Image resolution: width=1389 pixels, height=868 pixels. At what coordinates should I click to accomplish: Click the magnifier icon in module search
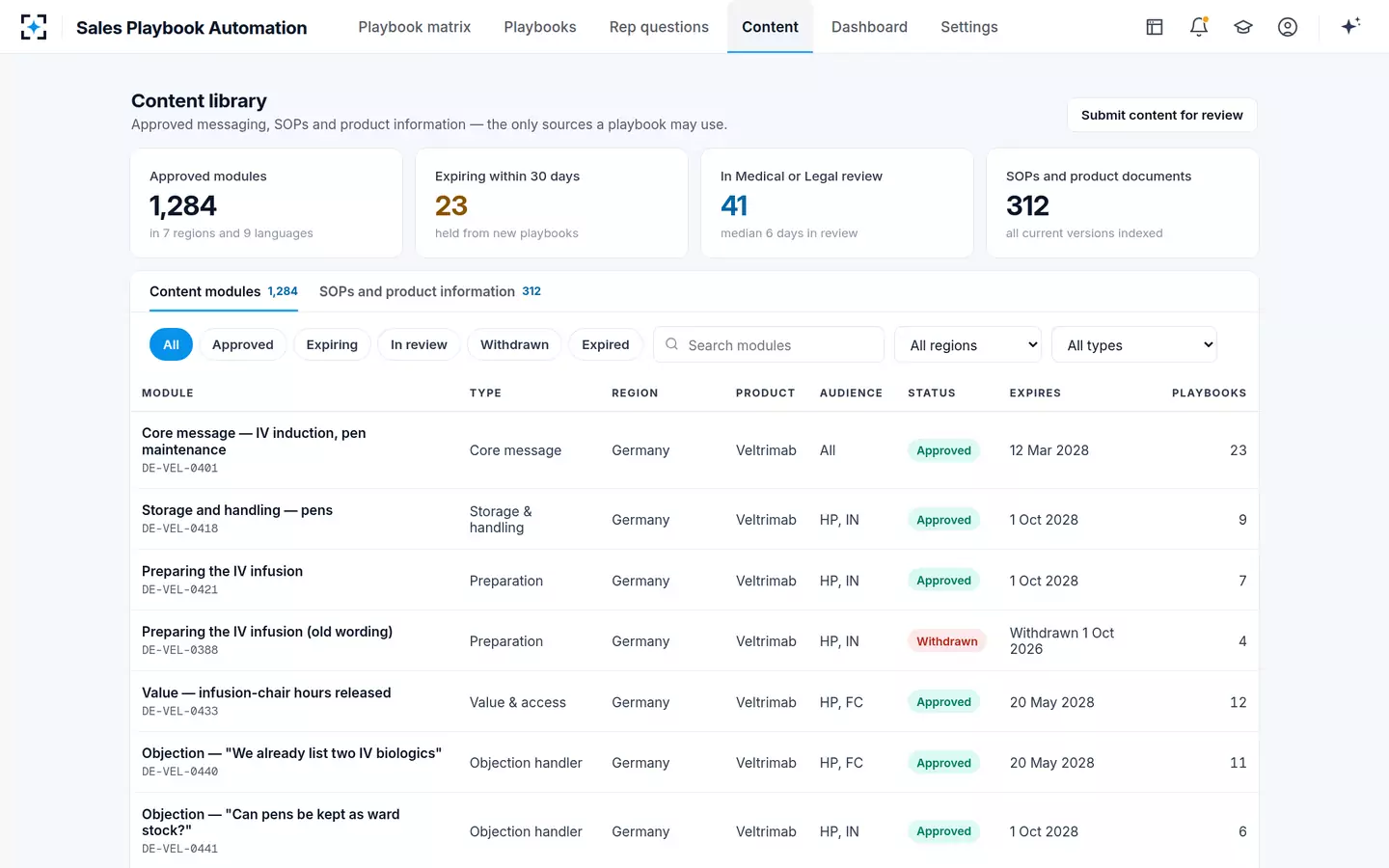(671, 344)
